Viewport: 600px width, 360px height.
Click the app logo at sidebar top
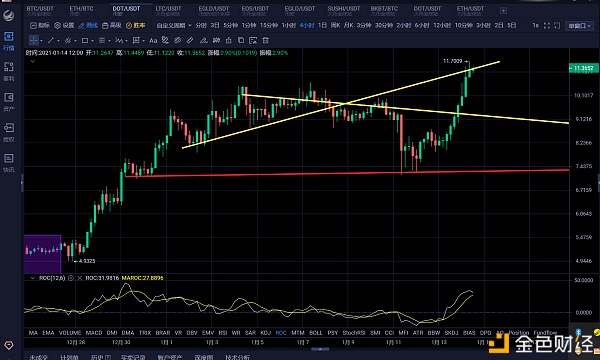[8, 15]
